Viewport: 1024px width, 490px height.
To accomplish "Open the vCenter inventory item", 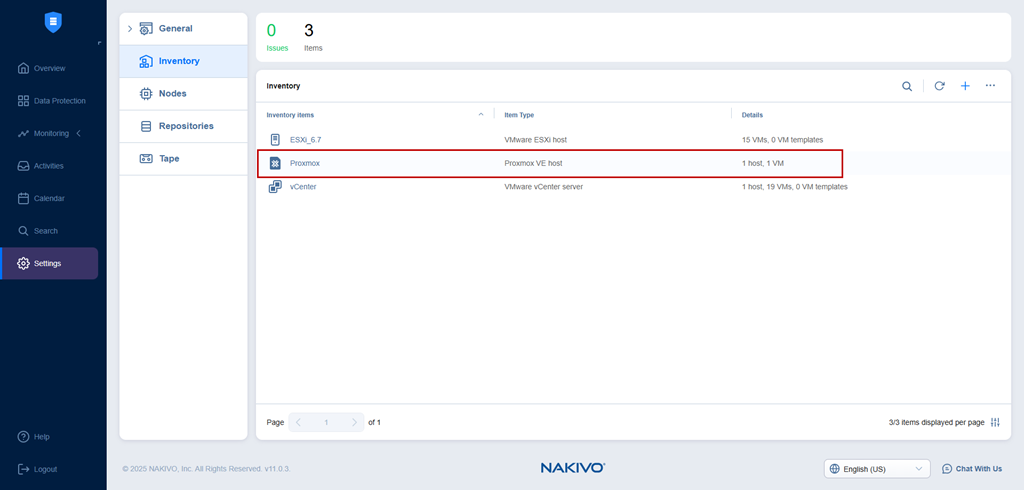I will (303, 187).
